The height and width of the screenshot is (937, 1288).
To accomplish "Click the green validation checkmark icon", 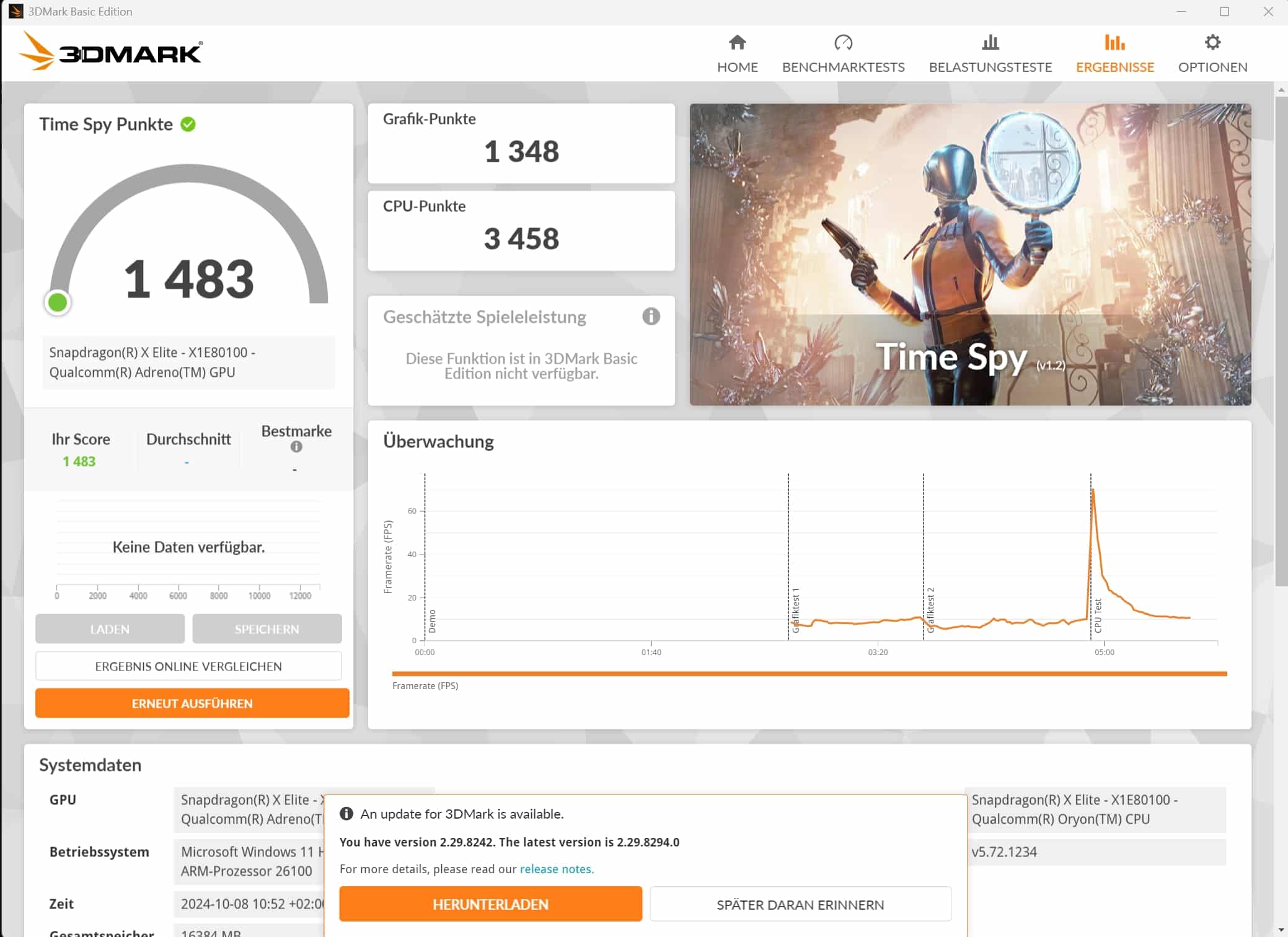I will [188, 125].
